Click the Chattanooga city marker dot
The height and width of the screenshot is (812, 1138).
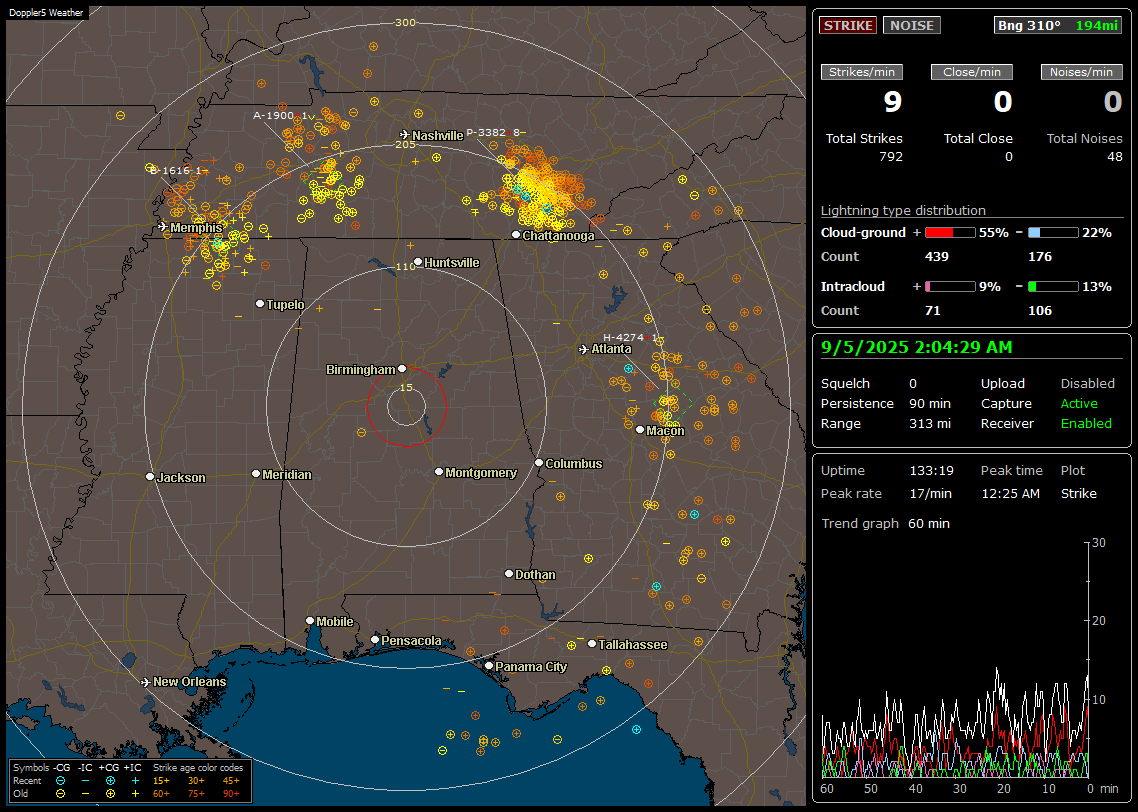(515, 235)
